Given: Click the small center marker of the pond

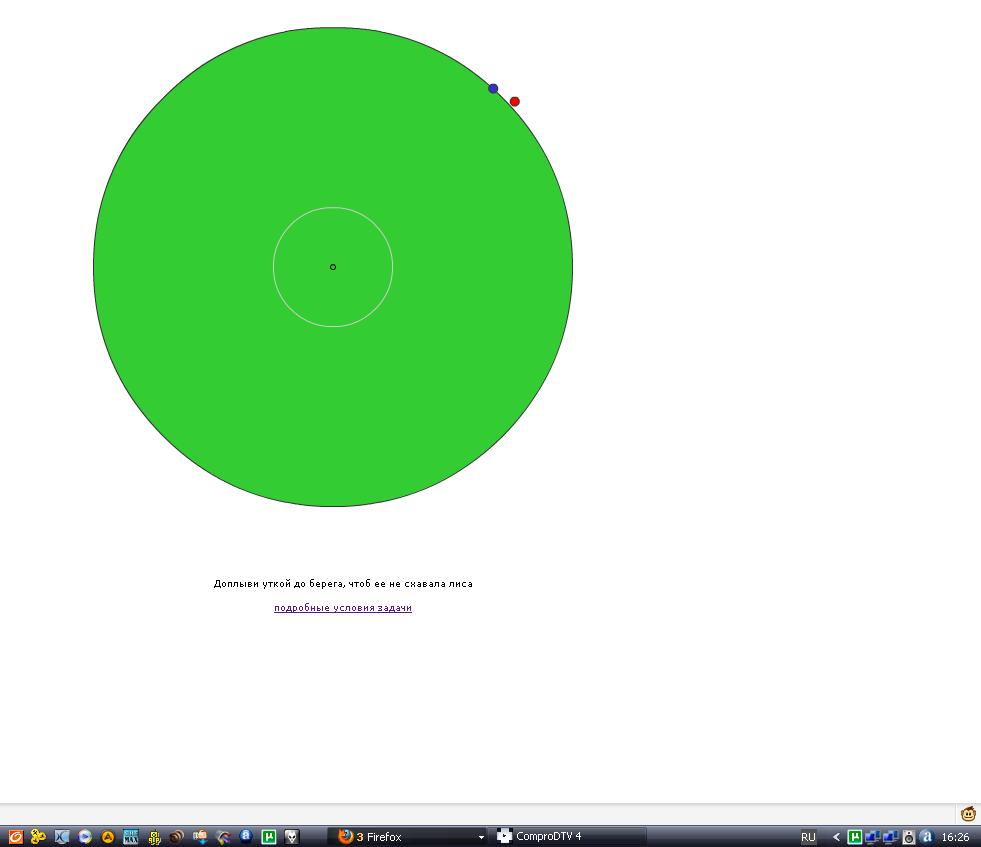Looking at the screenshot, I should coord(333,267).
